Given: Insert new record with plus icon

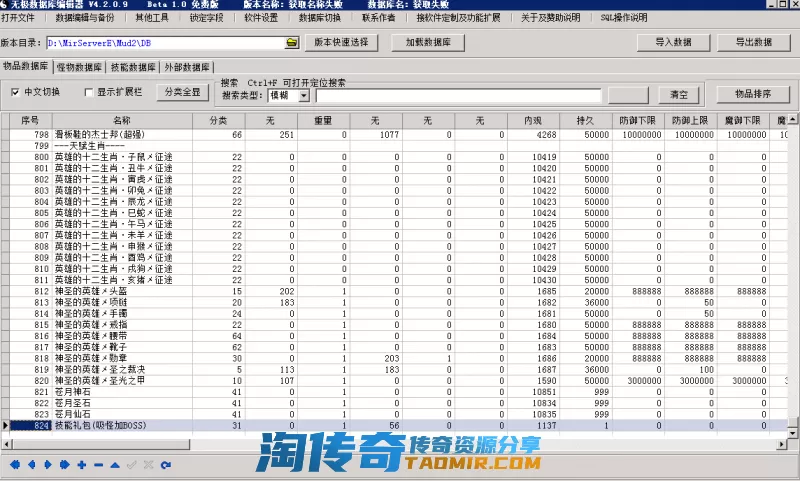Looking at the screenshot, I should [x=81, y=465].
